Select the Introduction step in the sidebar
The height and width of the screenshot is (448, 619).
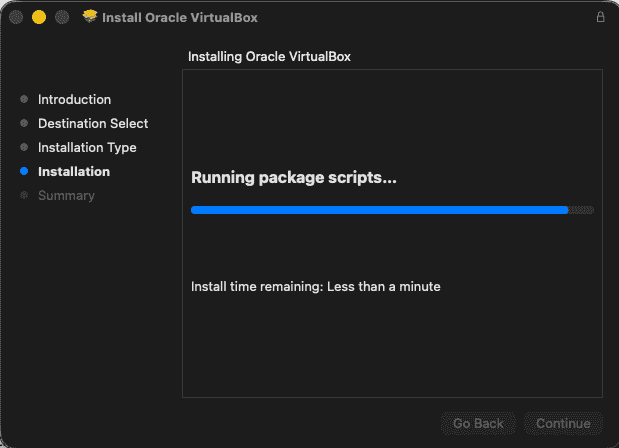pos(74,100)
